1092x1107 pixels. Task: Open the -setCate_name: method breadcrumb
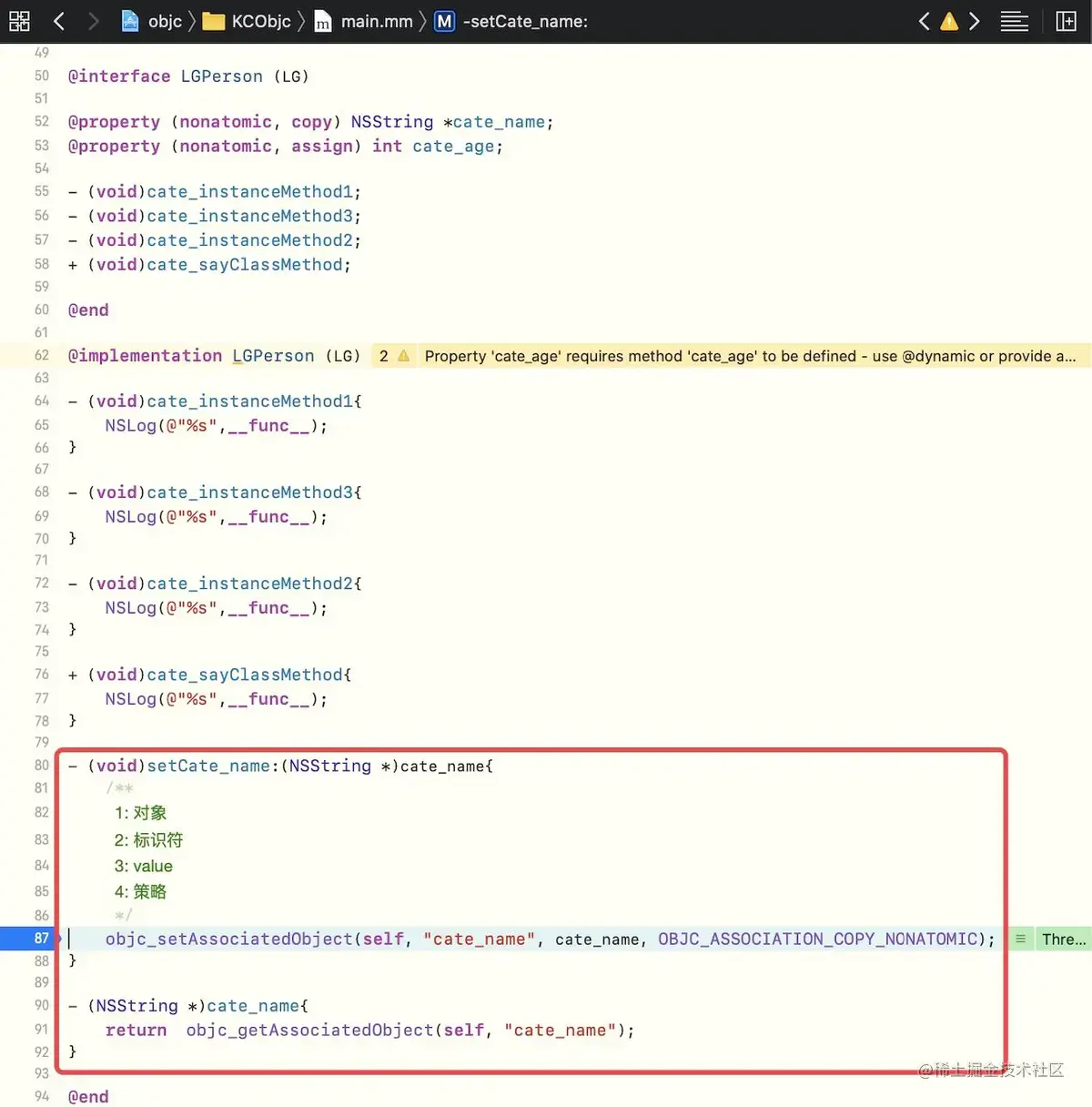point(511,21)
